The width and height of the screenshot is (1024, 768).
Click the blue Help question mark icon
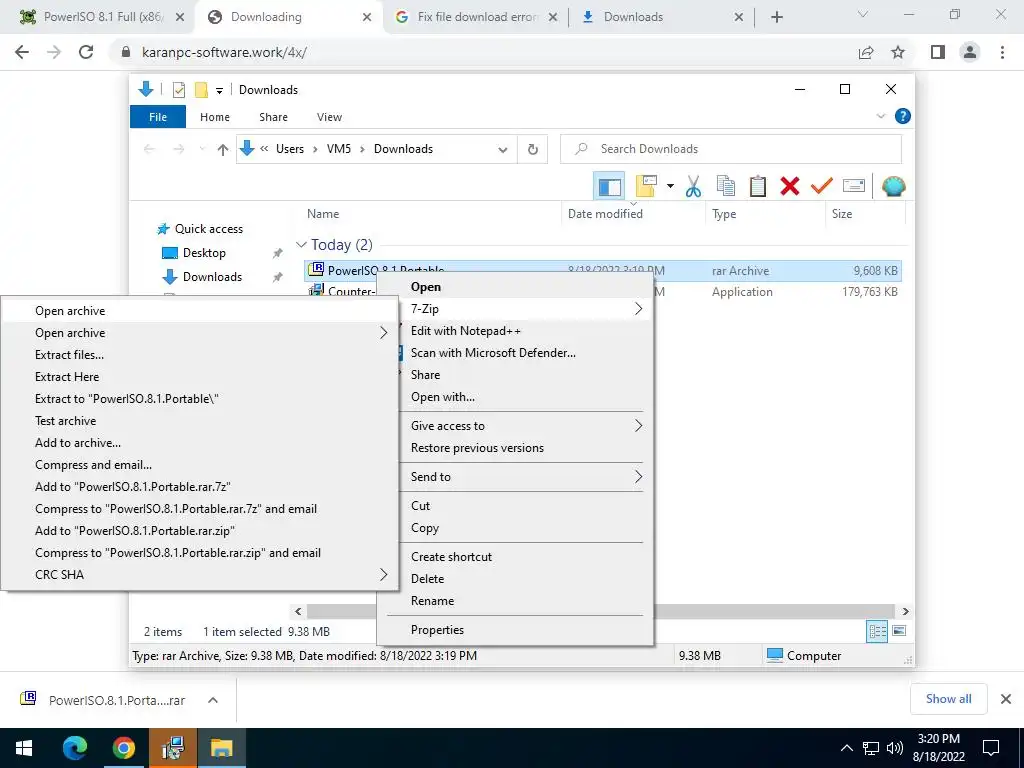pyautogui.click(x=903, y=116)
